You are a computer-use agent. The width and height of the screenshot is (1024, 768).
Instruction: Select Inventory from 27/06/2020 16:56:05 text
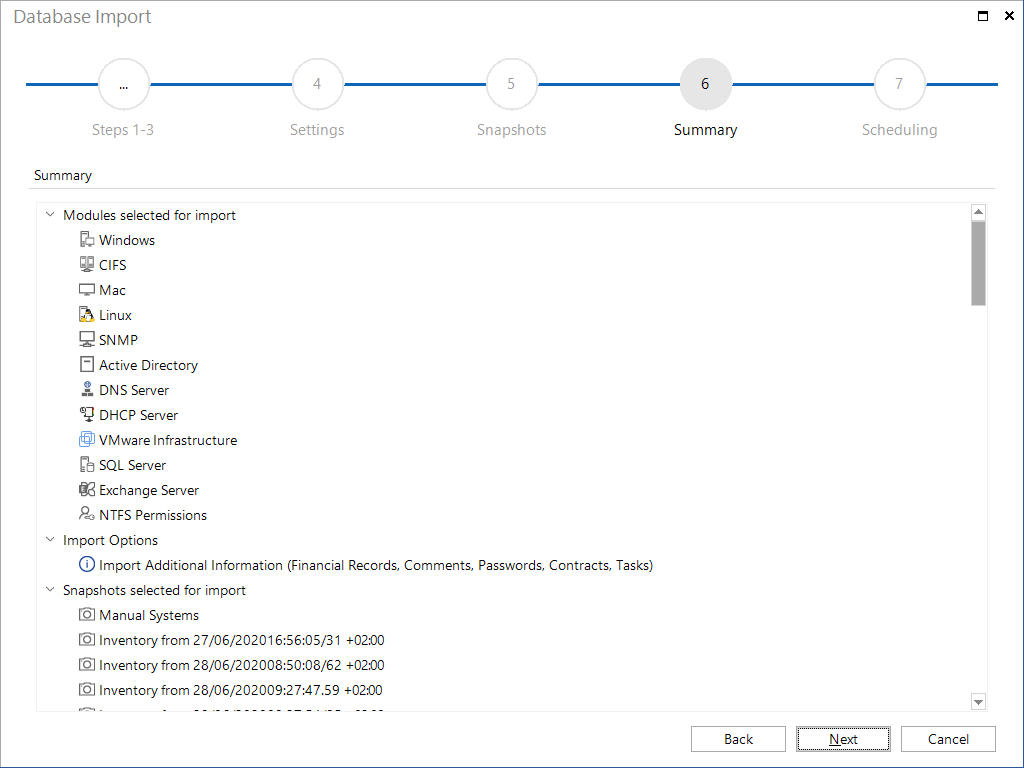pyautogui.click(x=242, y=640)
